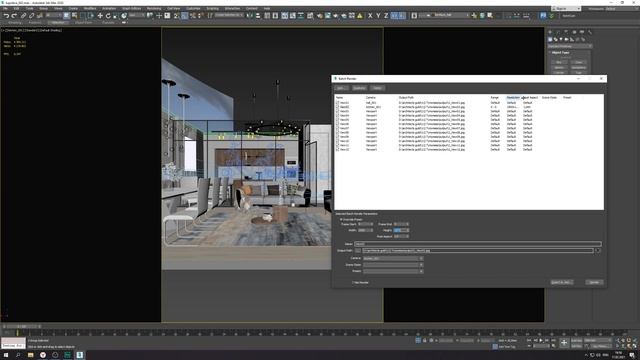640x360 pixels.
Task: Select the Lights category icon
Action: pos(561,40)
